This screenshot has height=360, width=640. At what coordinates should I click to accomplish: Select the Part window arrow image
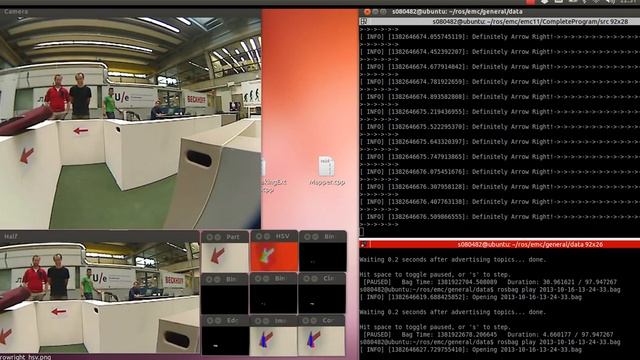point(224,257)
